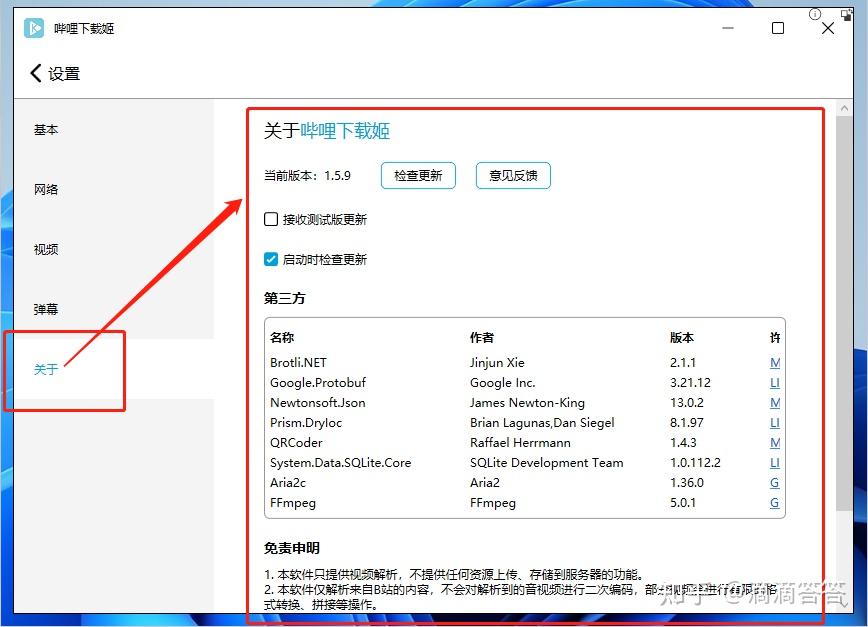This screenshot has width=868, height=627.
Task: Click the Google Inc. author cell
Action: coord(503,383)
